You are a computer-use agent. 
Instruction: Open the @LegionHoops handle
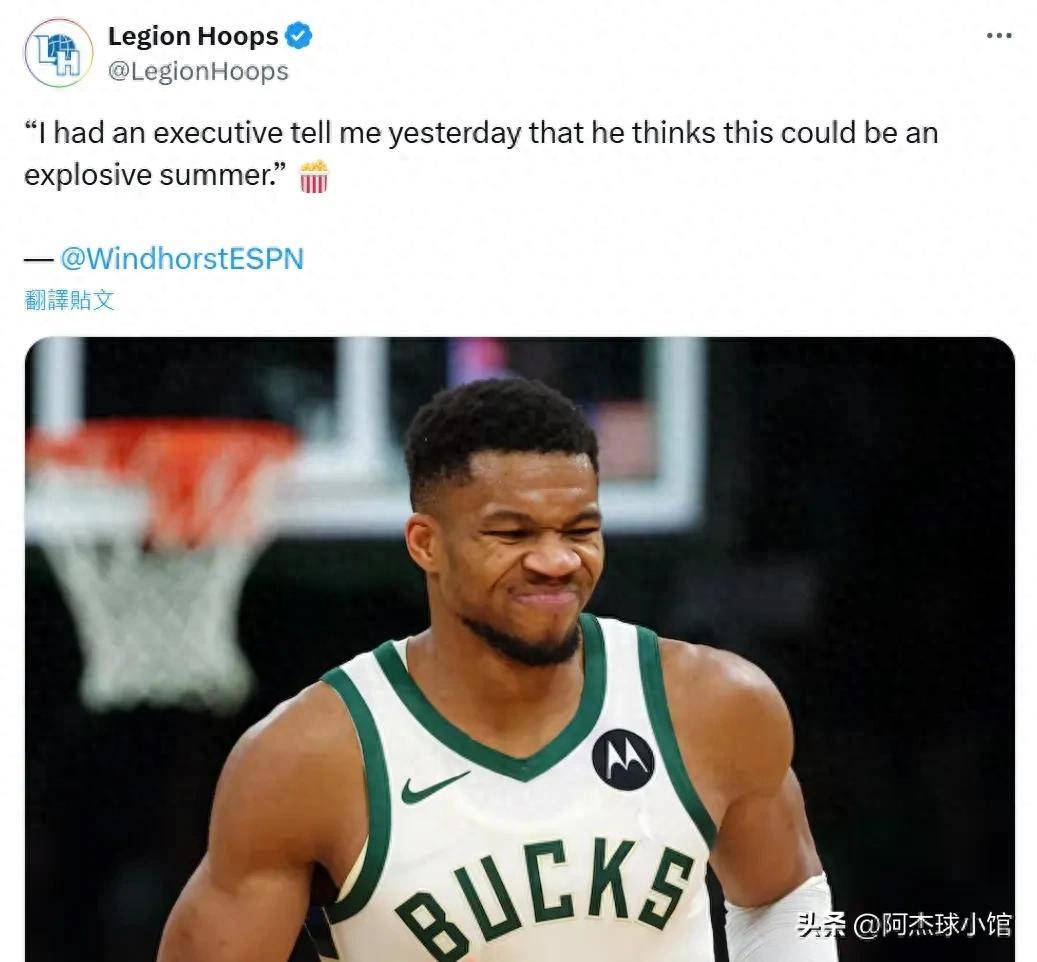pos(198,71)
